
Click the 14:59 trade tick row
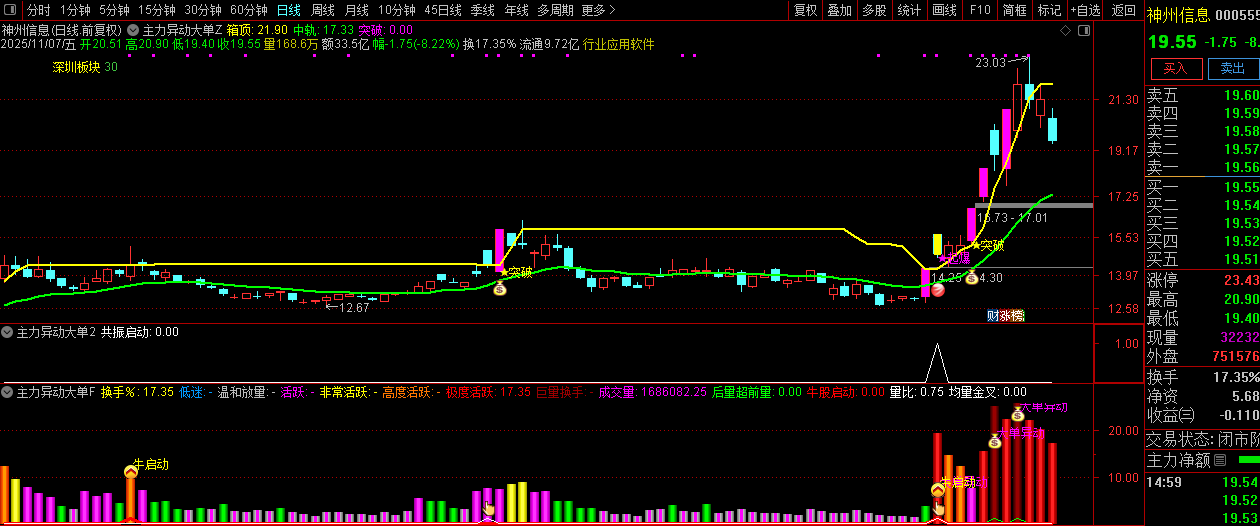[1203, 482]
